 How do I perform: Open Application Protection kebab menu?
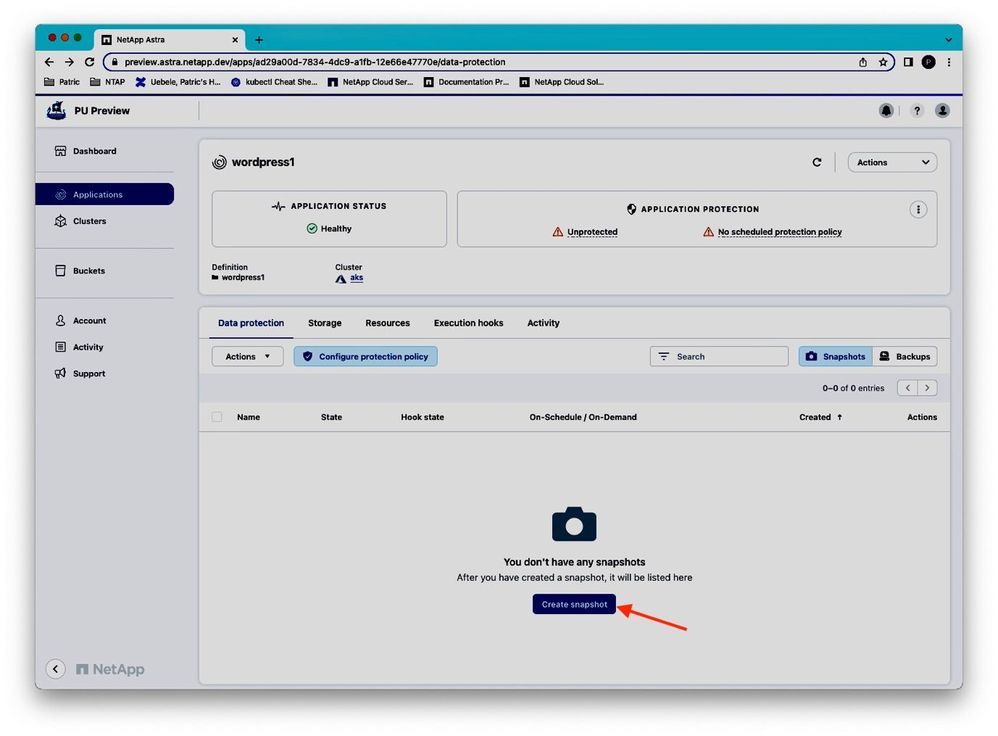click(918, 209)
